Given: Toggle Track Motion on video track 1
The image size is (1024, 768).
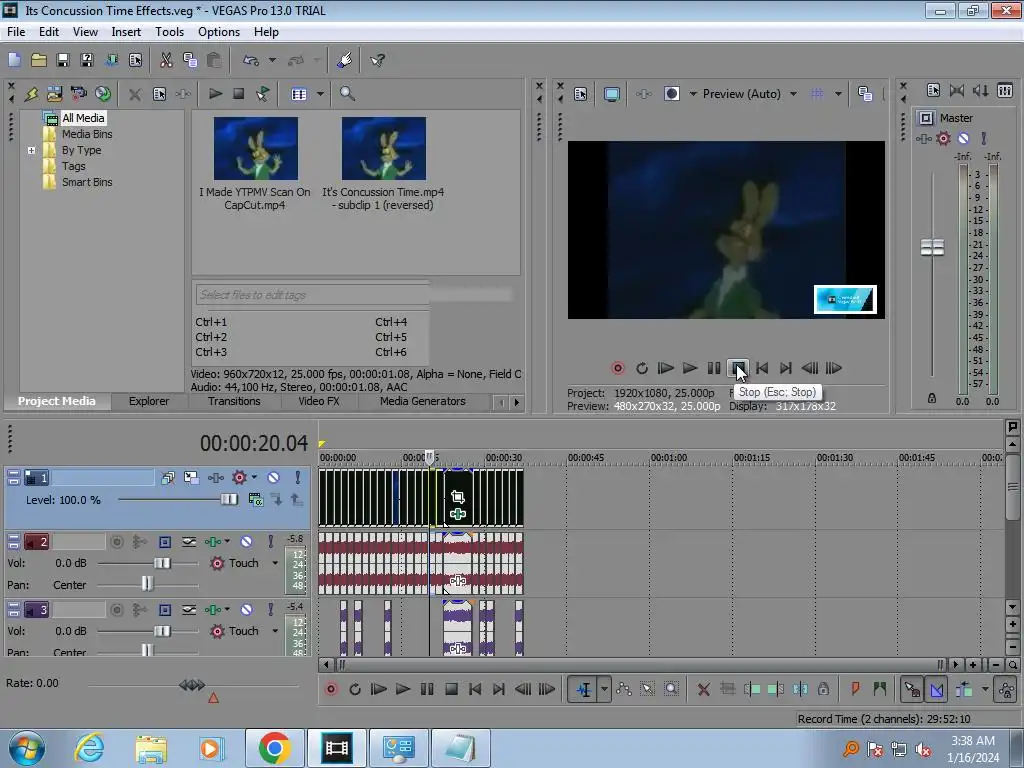Looking at the screenshot, I should pyautogui.click(x=191, y=478).
